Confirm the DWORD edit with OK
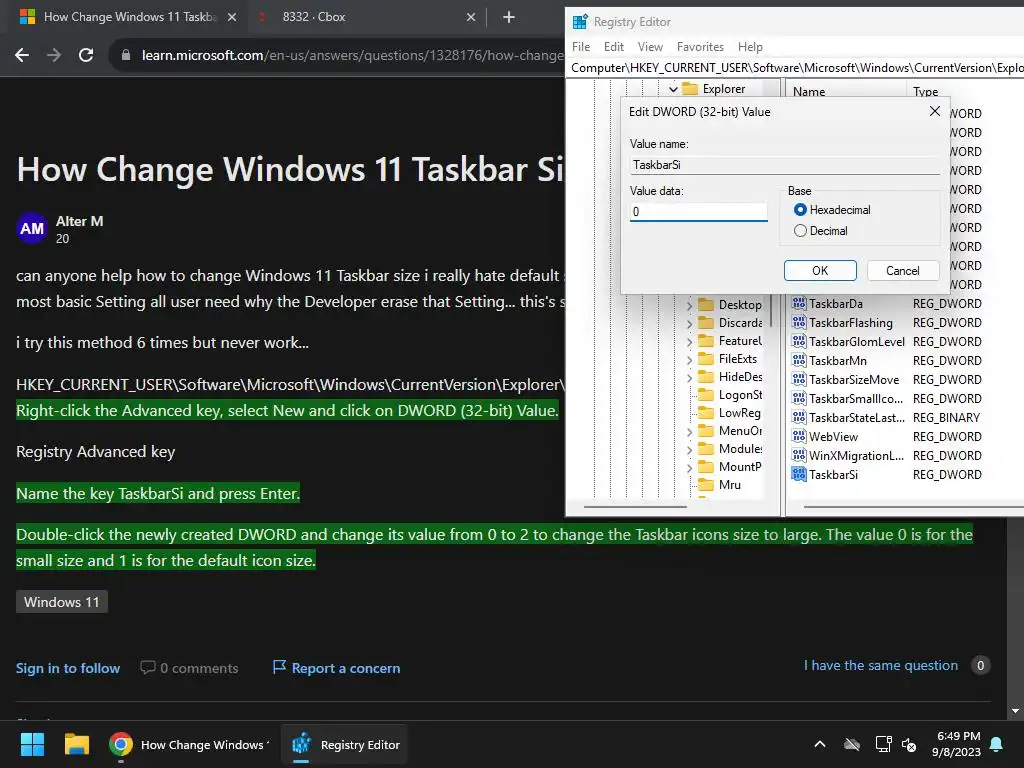 tap(820, 270)
